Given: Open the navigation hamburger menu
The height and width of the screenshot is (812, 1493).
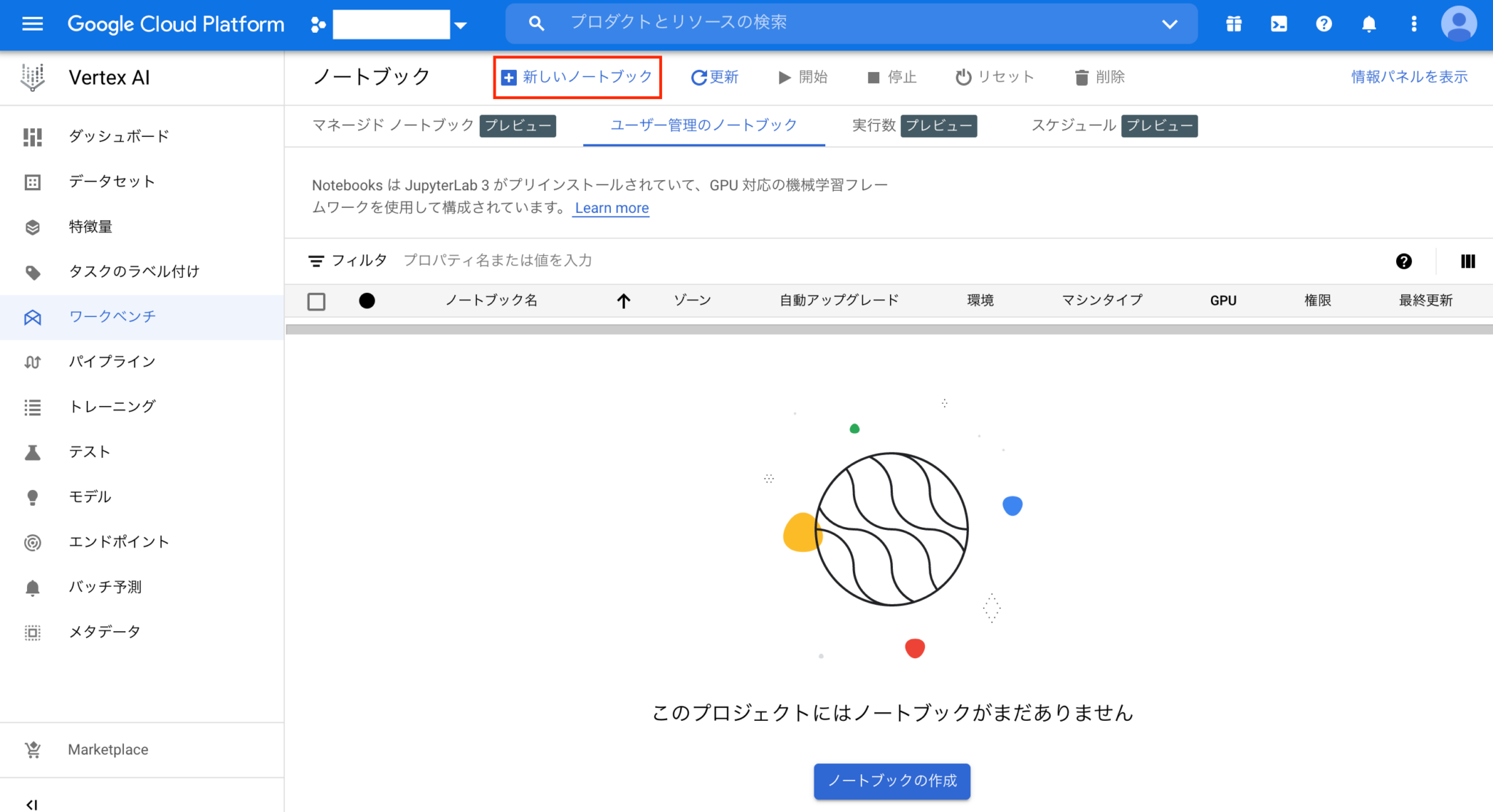Looking at the screenshot, I should 31,23.
